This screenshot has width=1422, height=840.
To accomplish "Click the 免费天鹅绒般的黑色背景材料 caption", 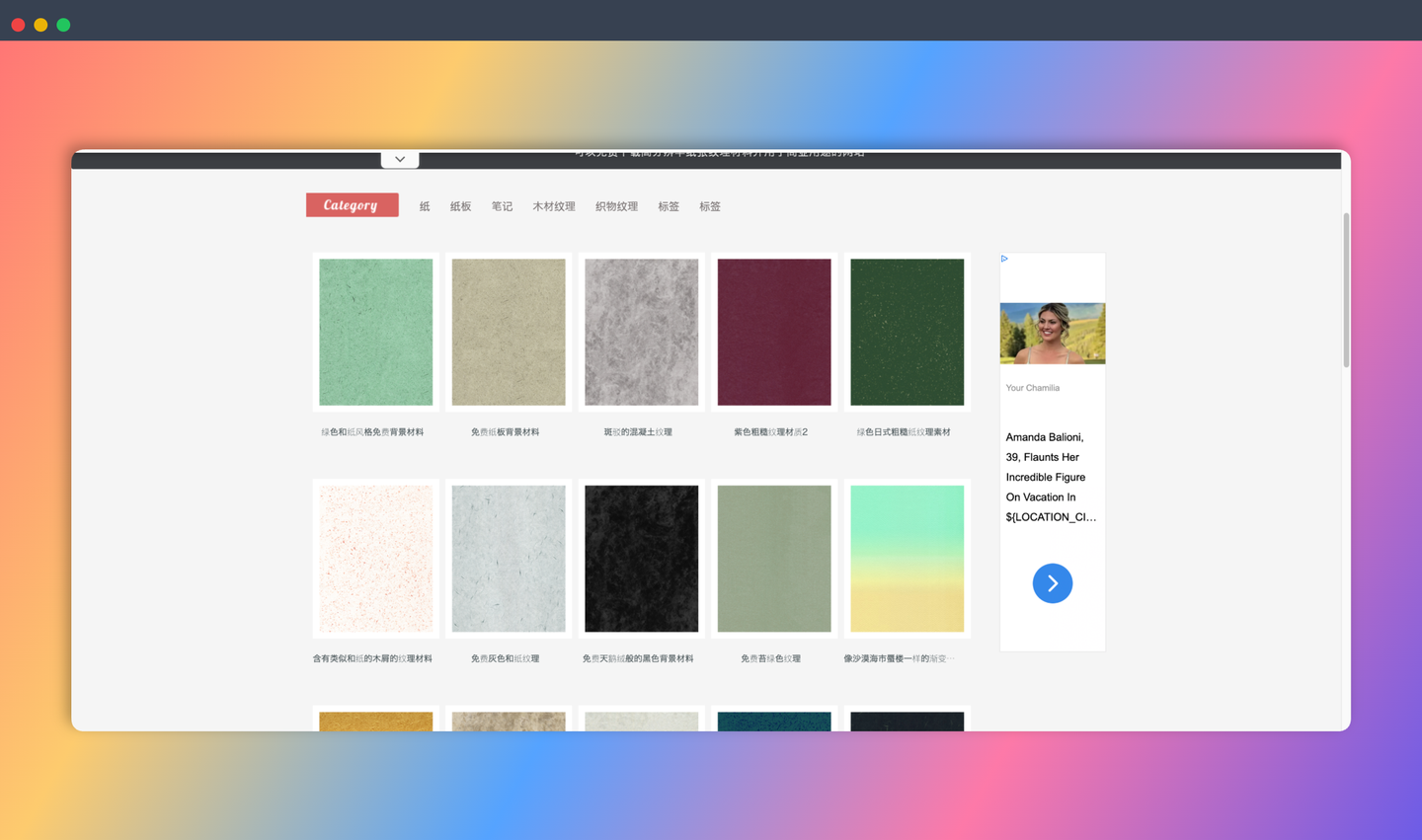I will [638, 658].
